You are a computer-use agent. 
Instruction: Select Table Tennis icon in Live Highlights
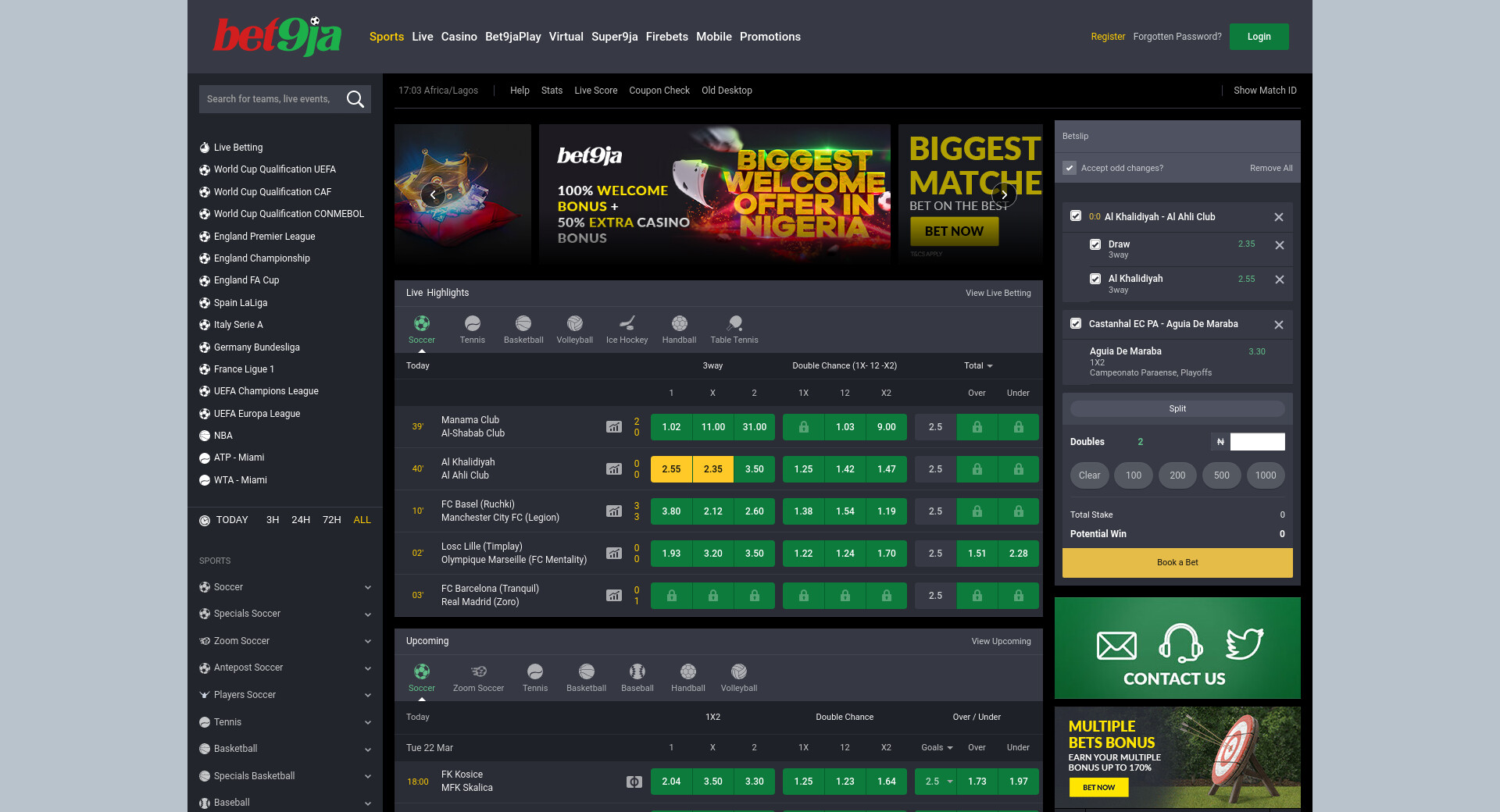[734, 324]
